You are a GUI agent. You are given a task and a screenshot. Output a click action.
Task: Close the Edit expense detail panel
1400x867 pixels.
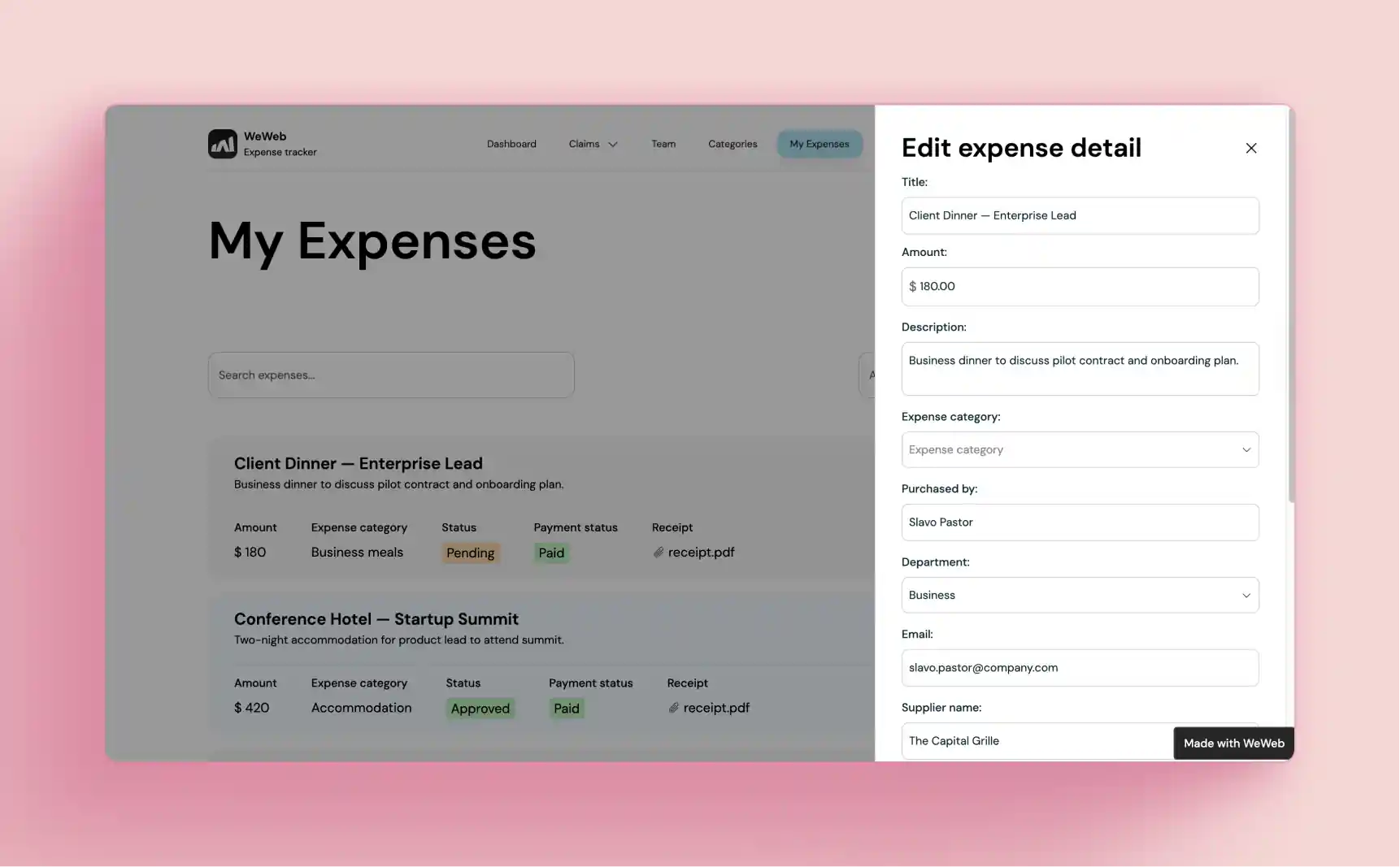pyautogui.click(x=1251, y=148)
